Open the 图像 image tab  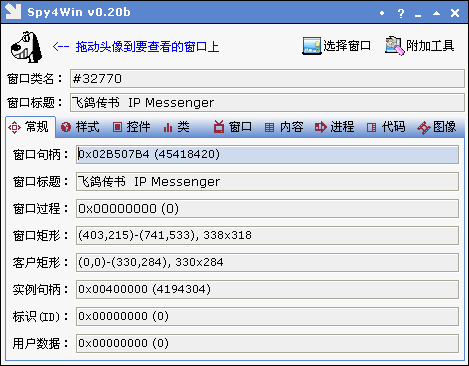pos(437,127)
